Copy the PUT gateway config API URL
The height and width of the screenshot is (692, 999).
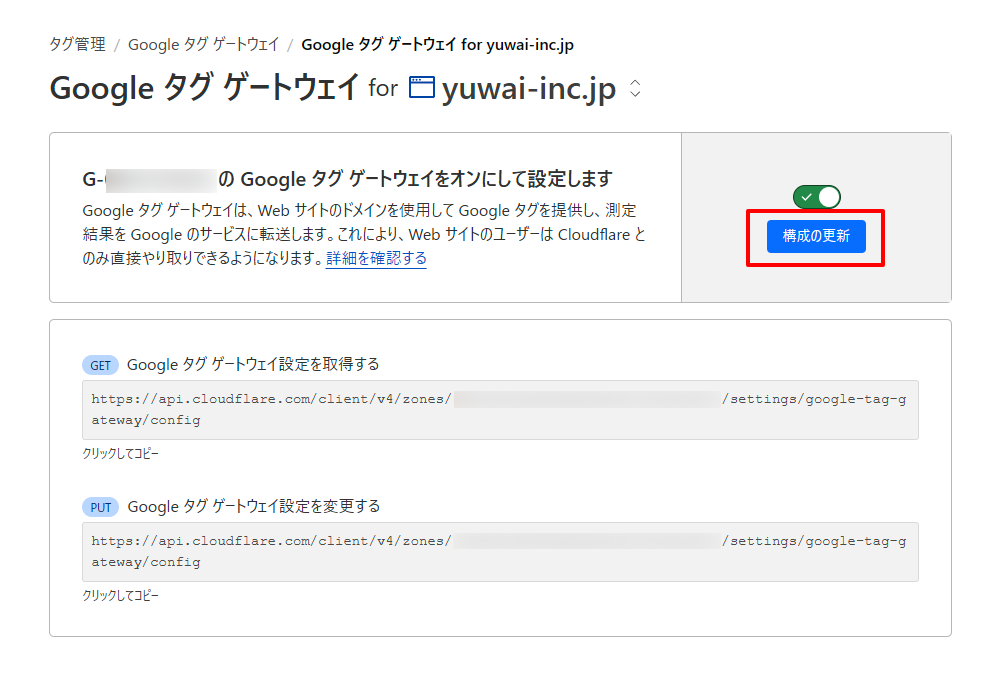pos(500,552)
